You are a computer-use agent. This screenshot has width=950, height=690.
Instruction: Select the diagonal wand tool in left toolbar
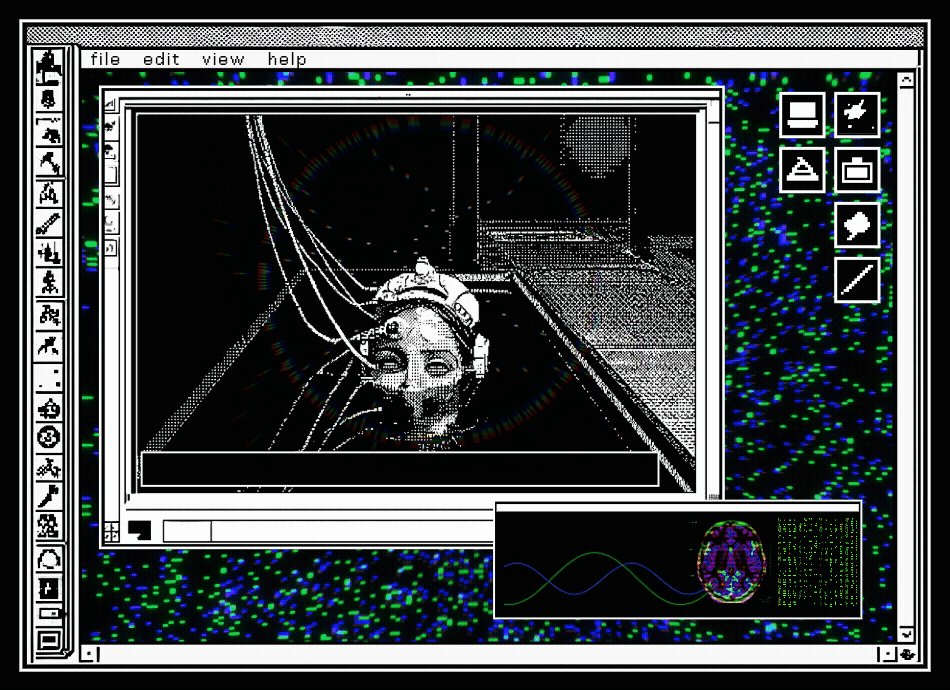48,223
